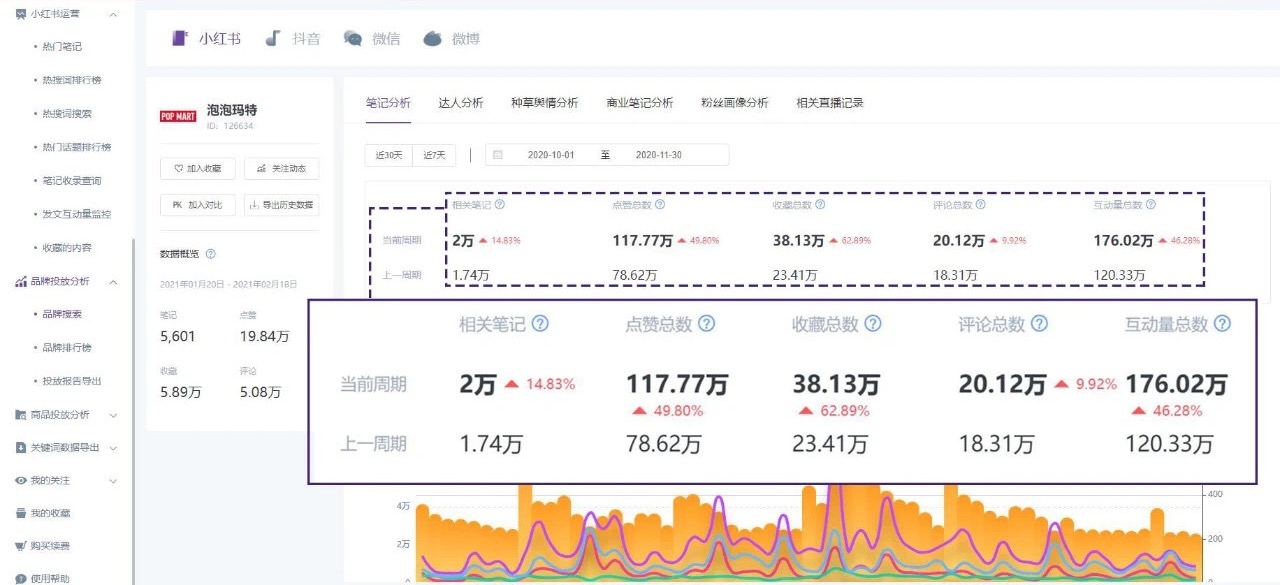Choose the 近7天 range button

(434, 155)
